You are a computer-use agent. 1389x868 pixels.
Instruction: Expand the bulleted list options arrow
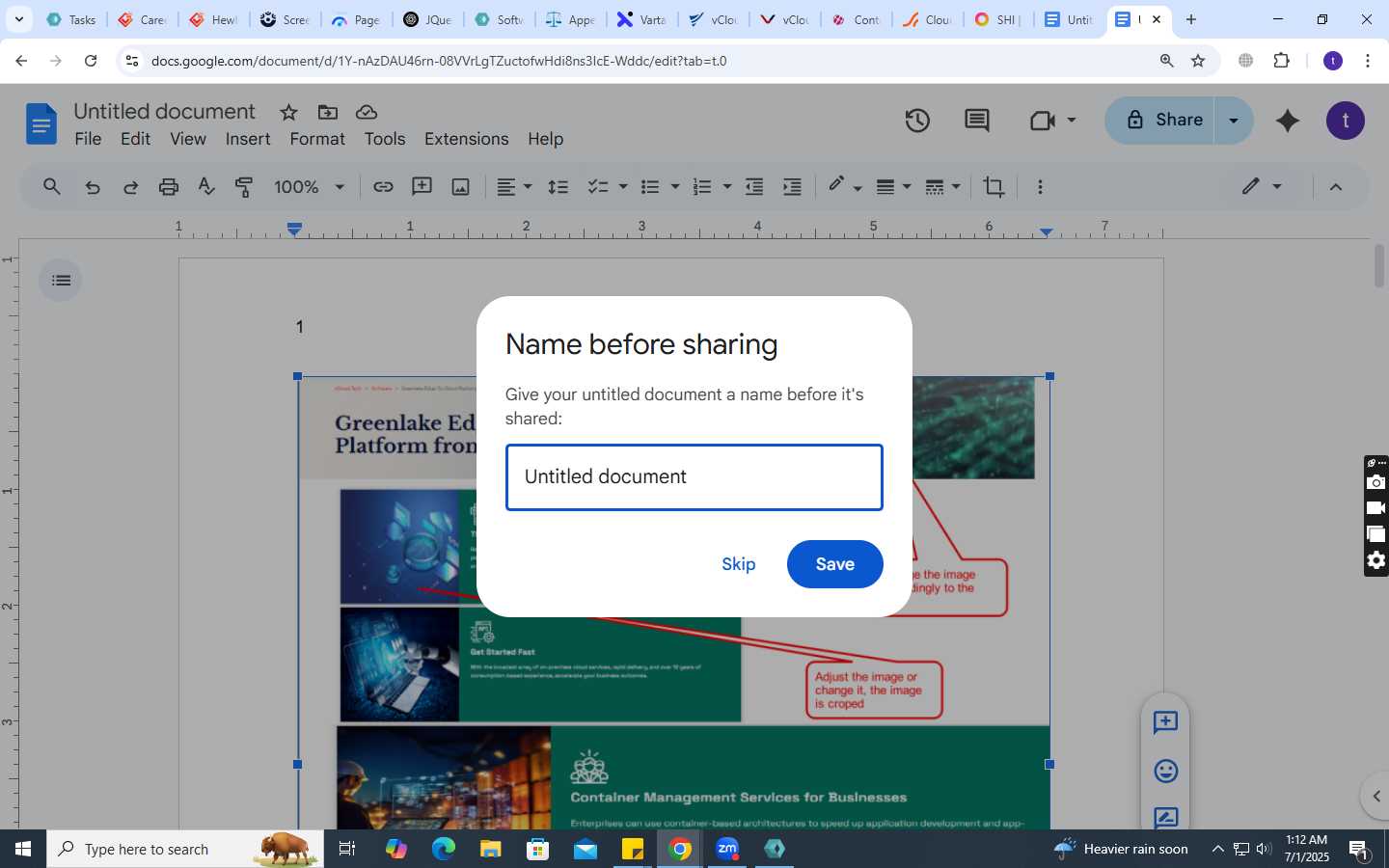pos(675,187)
